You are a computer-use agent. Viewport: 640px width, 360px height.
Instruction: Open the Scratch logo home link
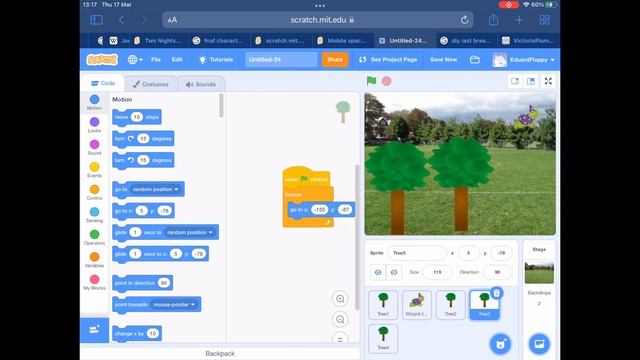(102, 60)
